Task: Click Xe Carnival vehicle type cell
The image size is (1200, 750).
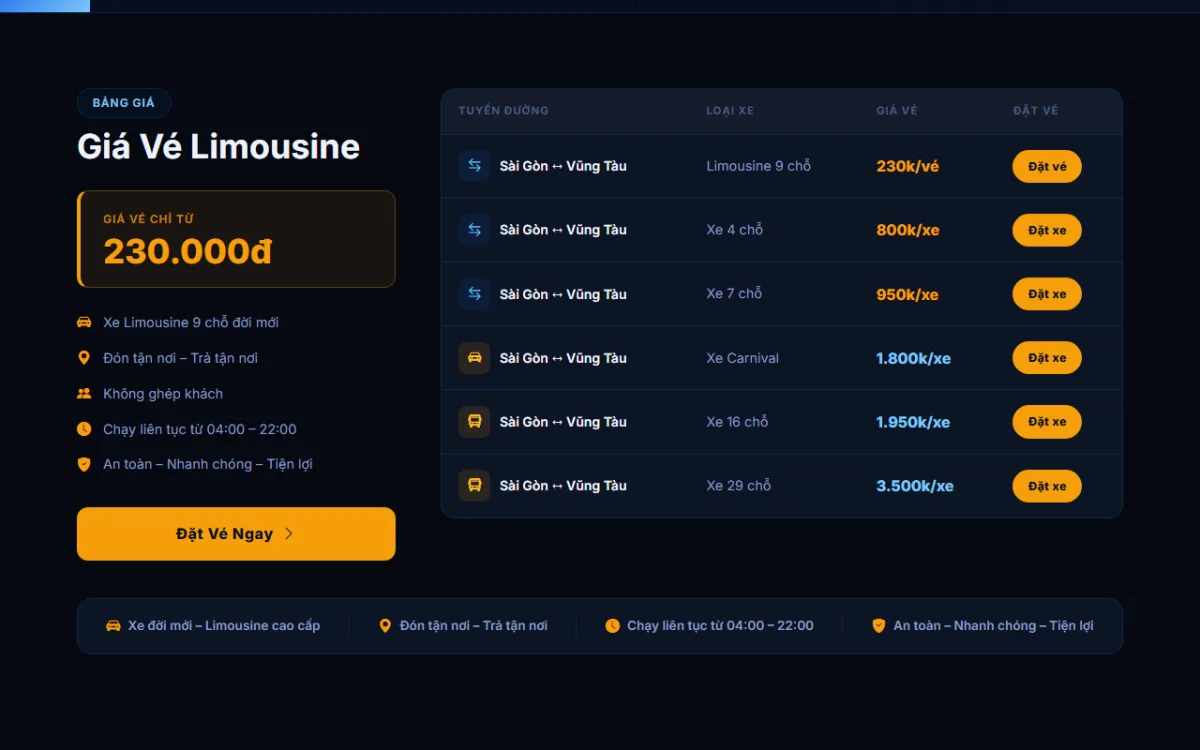Action: click(x=742, y=358)
